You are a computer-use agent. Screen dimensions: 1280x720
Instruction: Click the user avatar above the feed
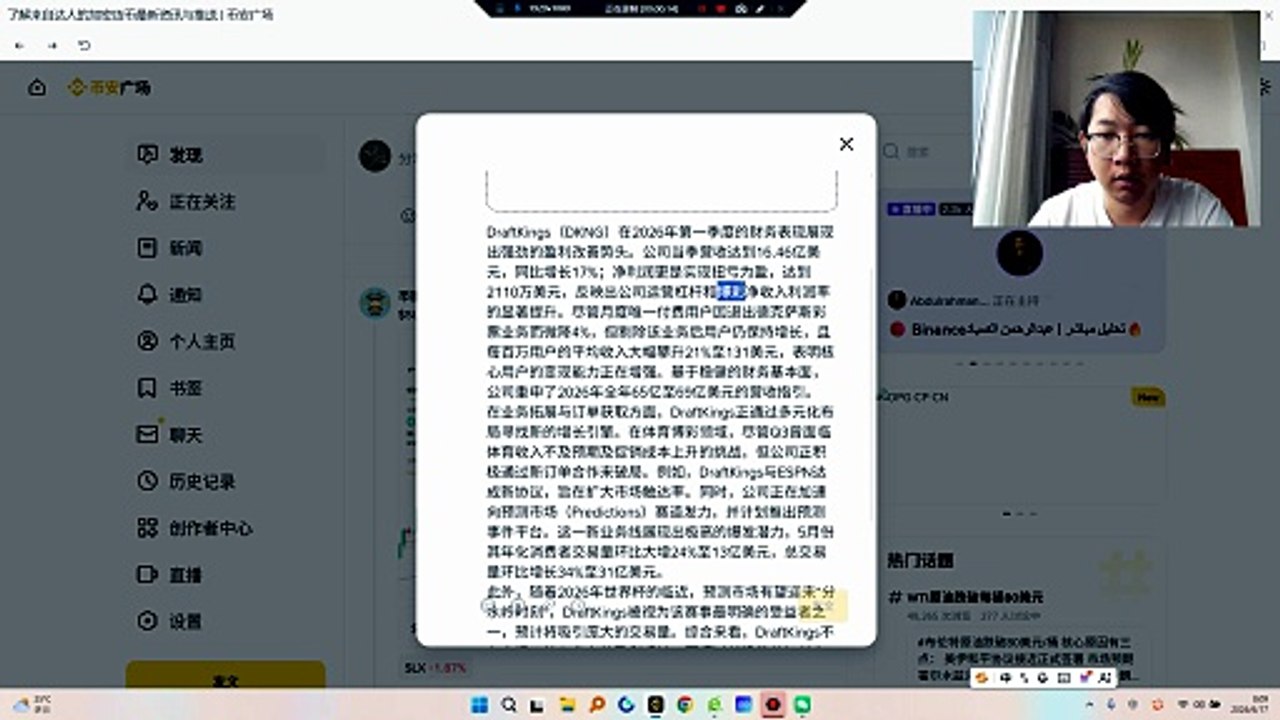(x=375, y=156)
